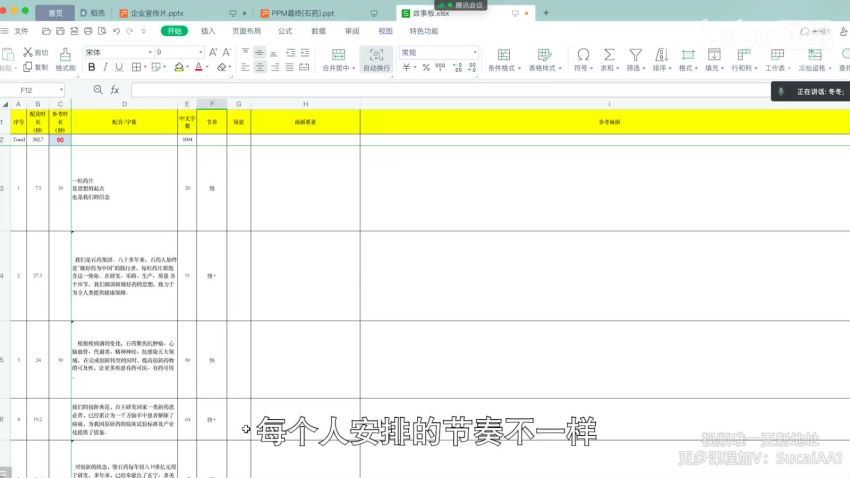Cut selection with the 剪切 scissors
This screenshot has width=850, height=478.
pos(35,52)
